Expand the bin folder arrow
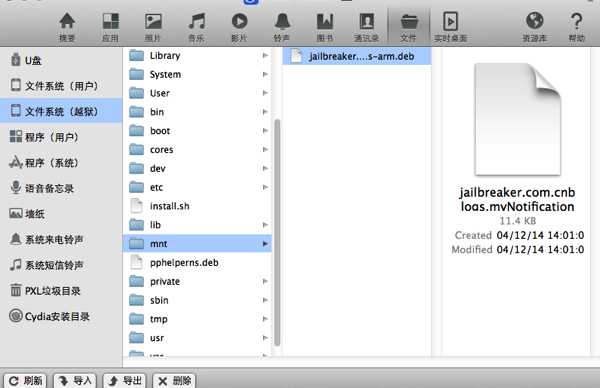Viewport: 600px width, 388px height. pyautogui.click(x=265, y=112)
